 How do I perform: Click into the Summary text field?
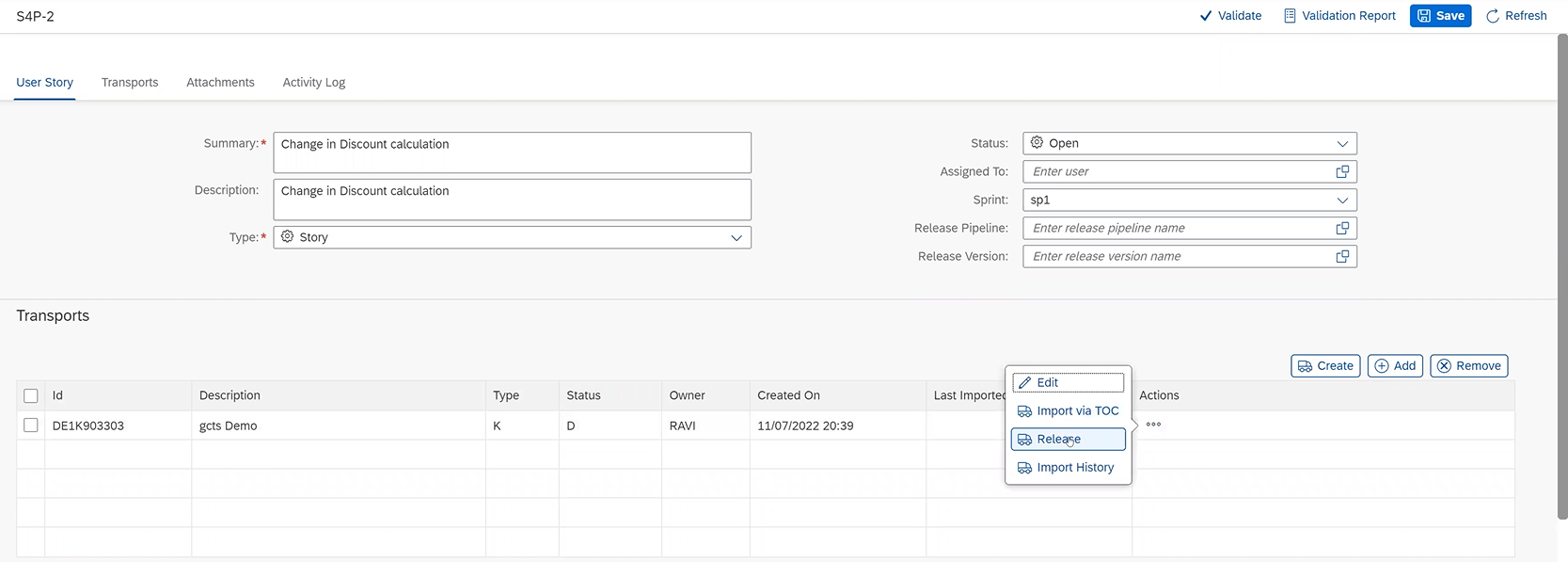[512, 153]
